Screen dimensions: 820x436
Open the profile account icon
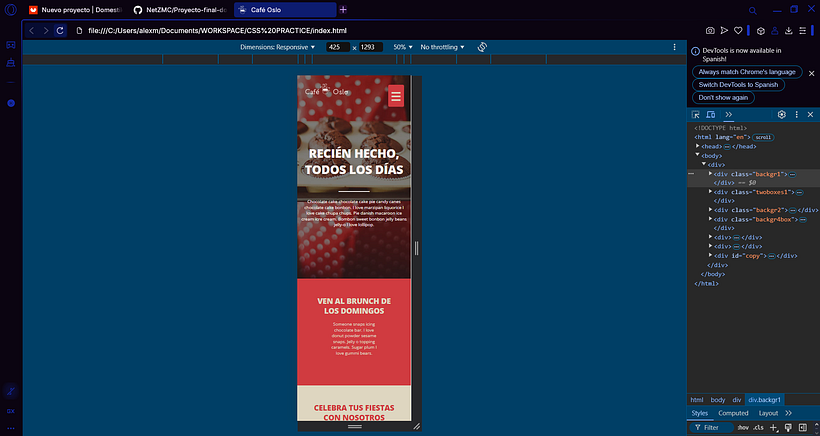(775, 31)
